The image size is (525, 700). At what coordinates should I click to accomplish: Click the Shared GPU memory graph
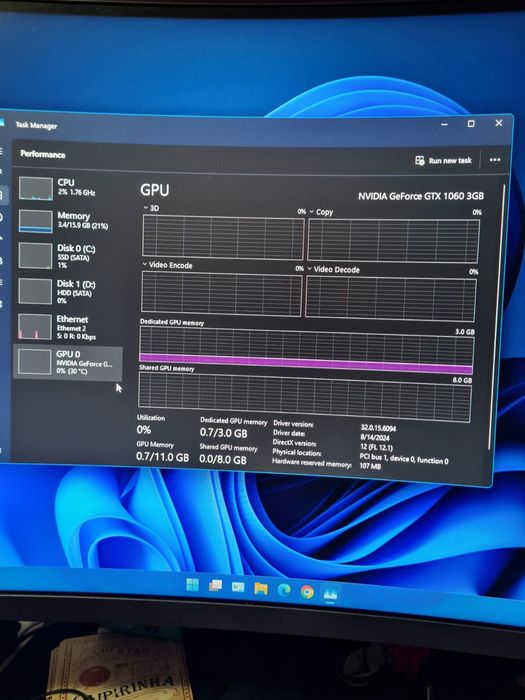pos(305,397)
